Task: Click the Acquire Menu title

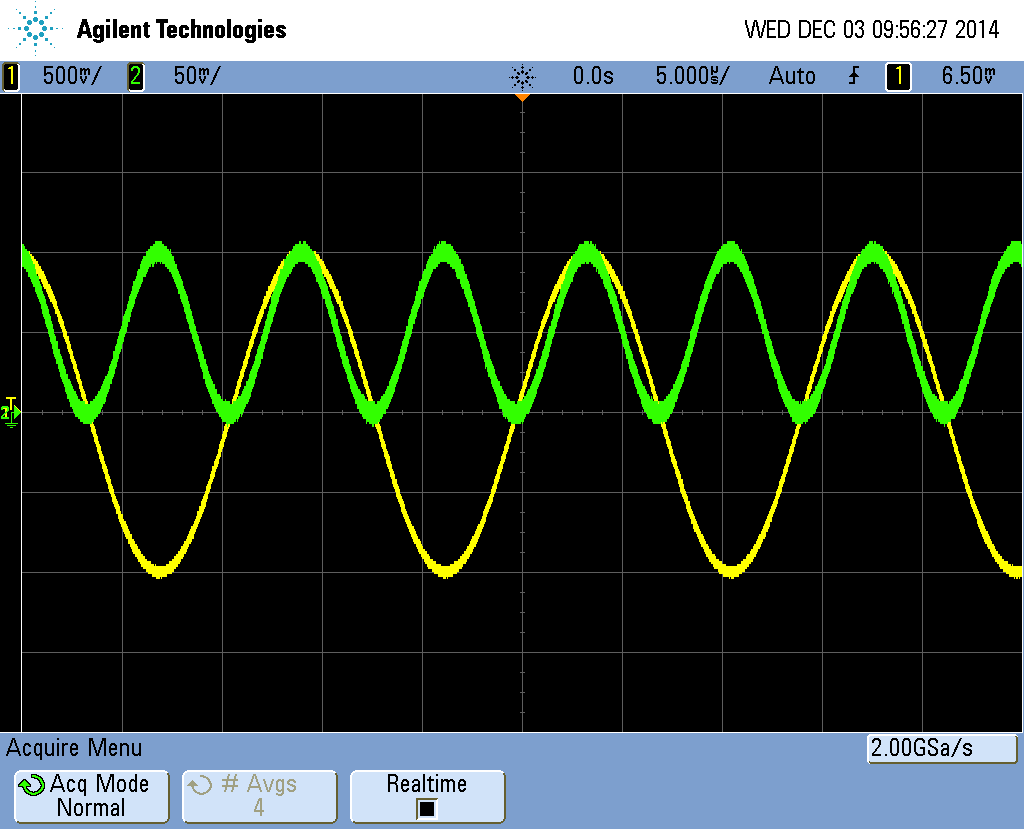Action: coord(75,748)
